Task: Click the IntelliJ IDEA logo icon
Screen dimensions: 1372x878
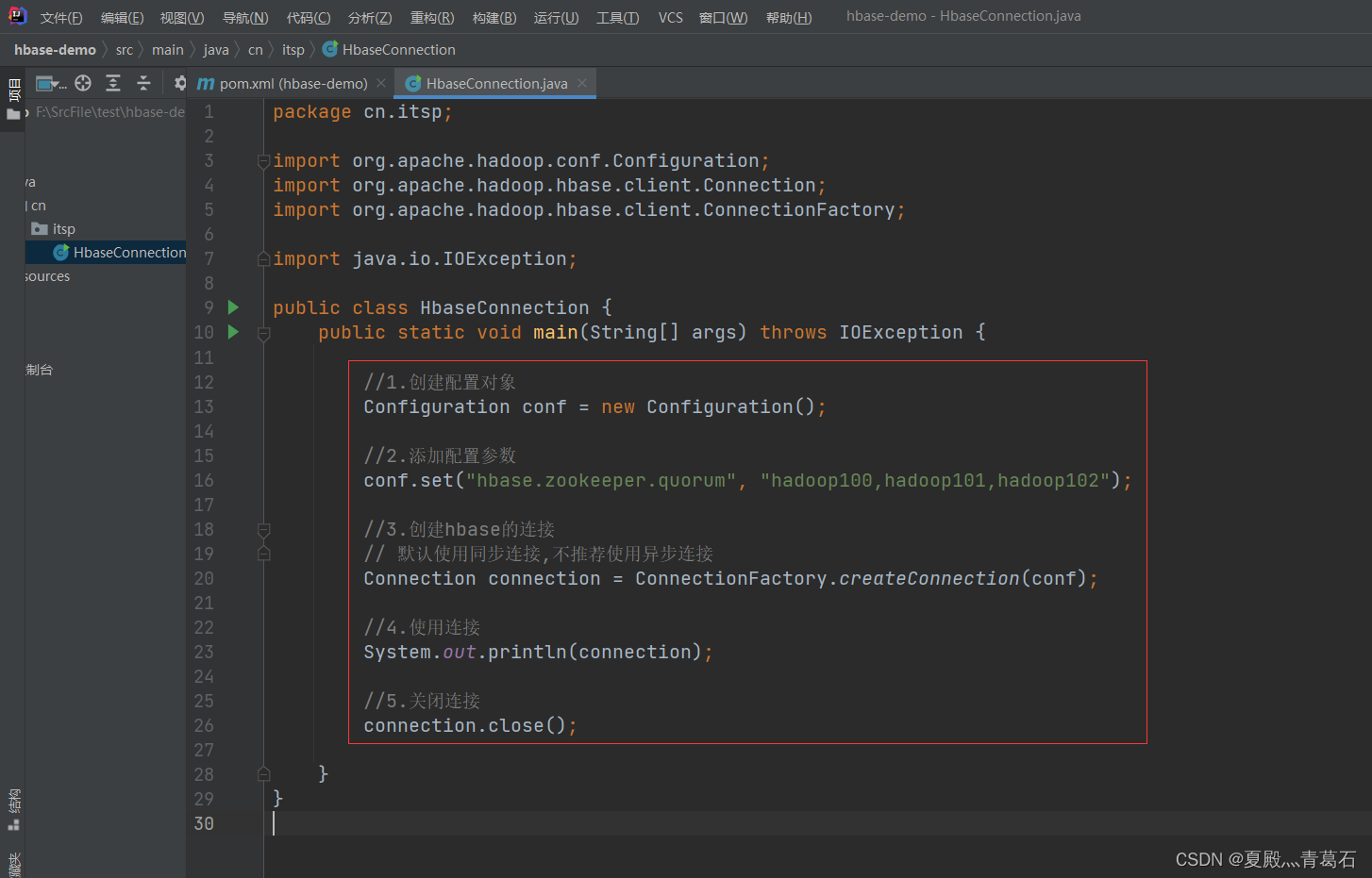Action: point(17,16)
